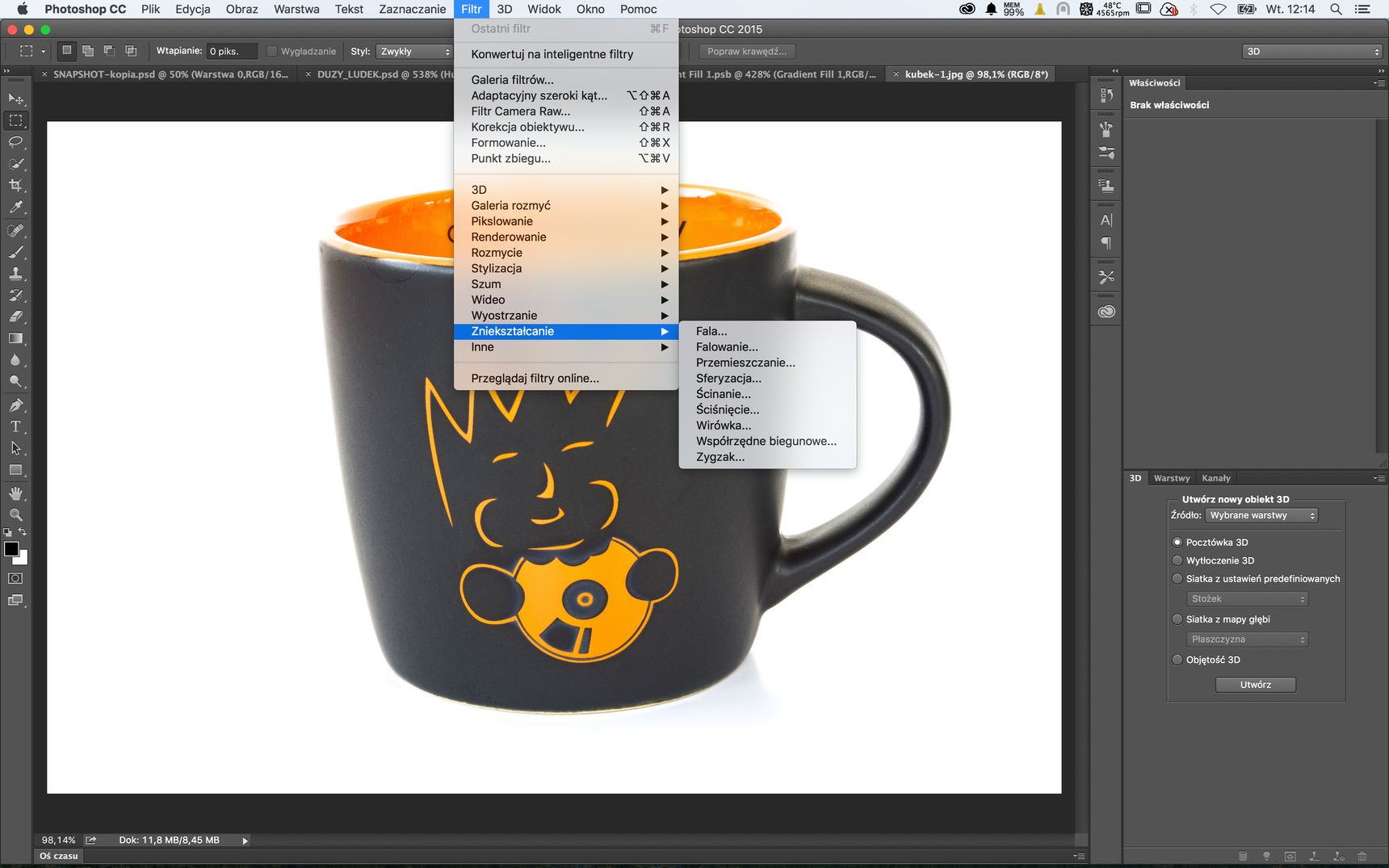Viewport: 1389px width, 868px height.
Task: Click the Utwórz button
Action: click(x=1255, y=685)
